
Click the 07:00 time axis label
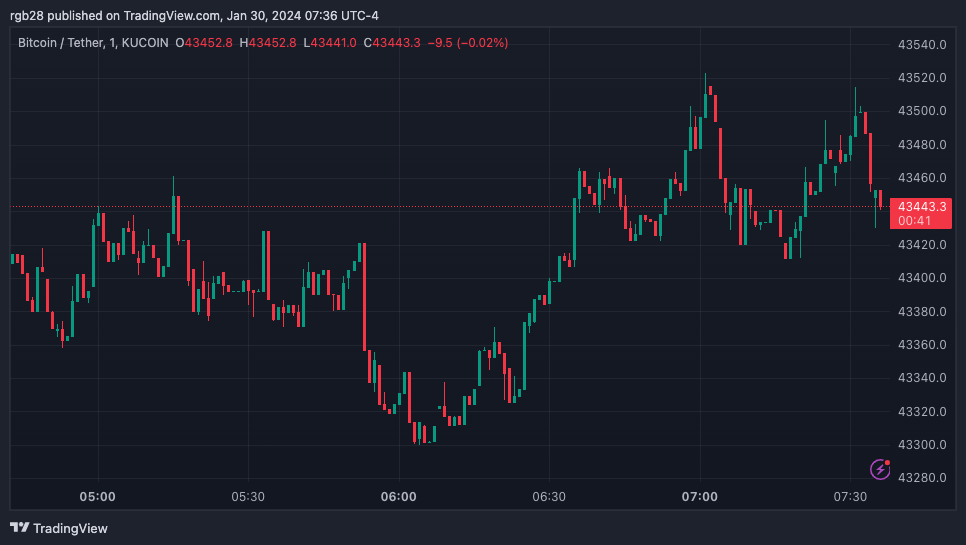pos(700,497)
